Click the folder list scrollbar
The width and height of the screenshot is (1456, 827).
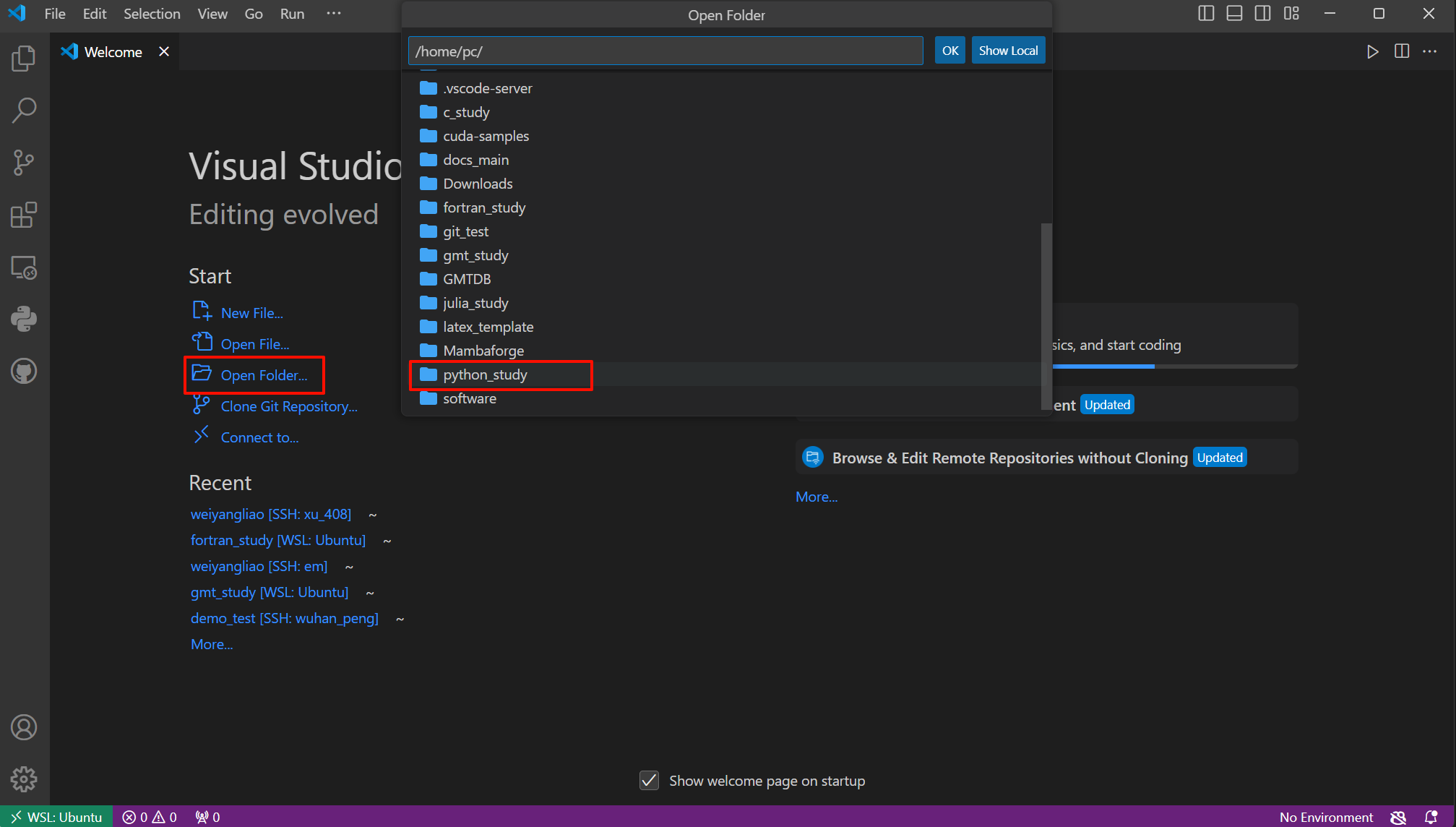point(1046,317)
